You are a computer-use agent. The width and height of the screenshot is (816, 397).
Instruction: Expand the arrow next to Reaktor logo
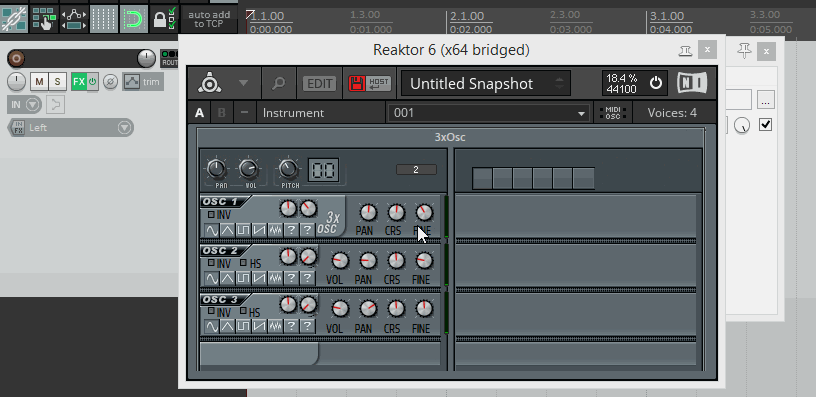243,83
